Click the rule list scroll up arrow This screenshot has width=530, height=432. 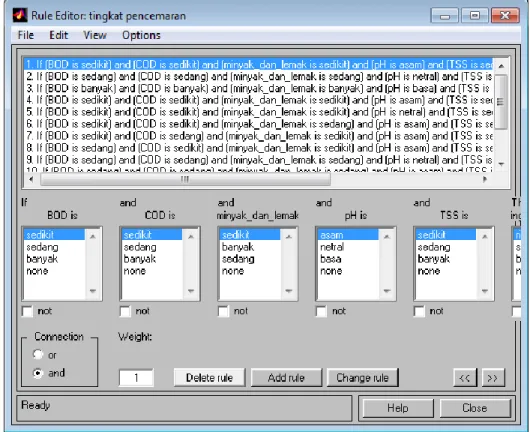pyautogui.click(x=501, y=66)
